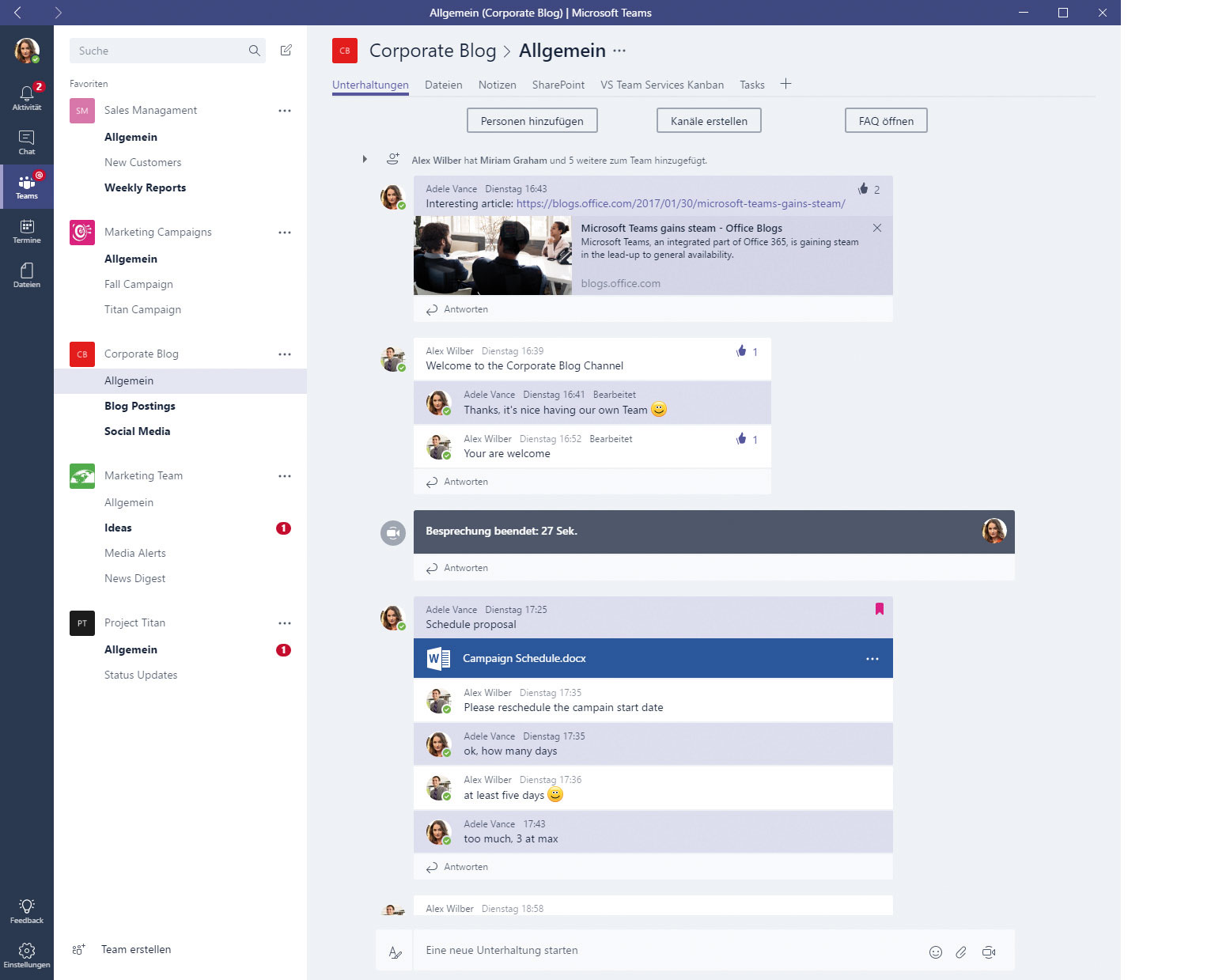Click the Besprechung beendet meeting camera icon
The width and height of the screenshot is (1215, 980).
pos(393,533)
